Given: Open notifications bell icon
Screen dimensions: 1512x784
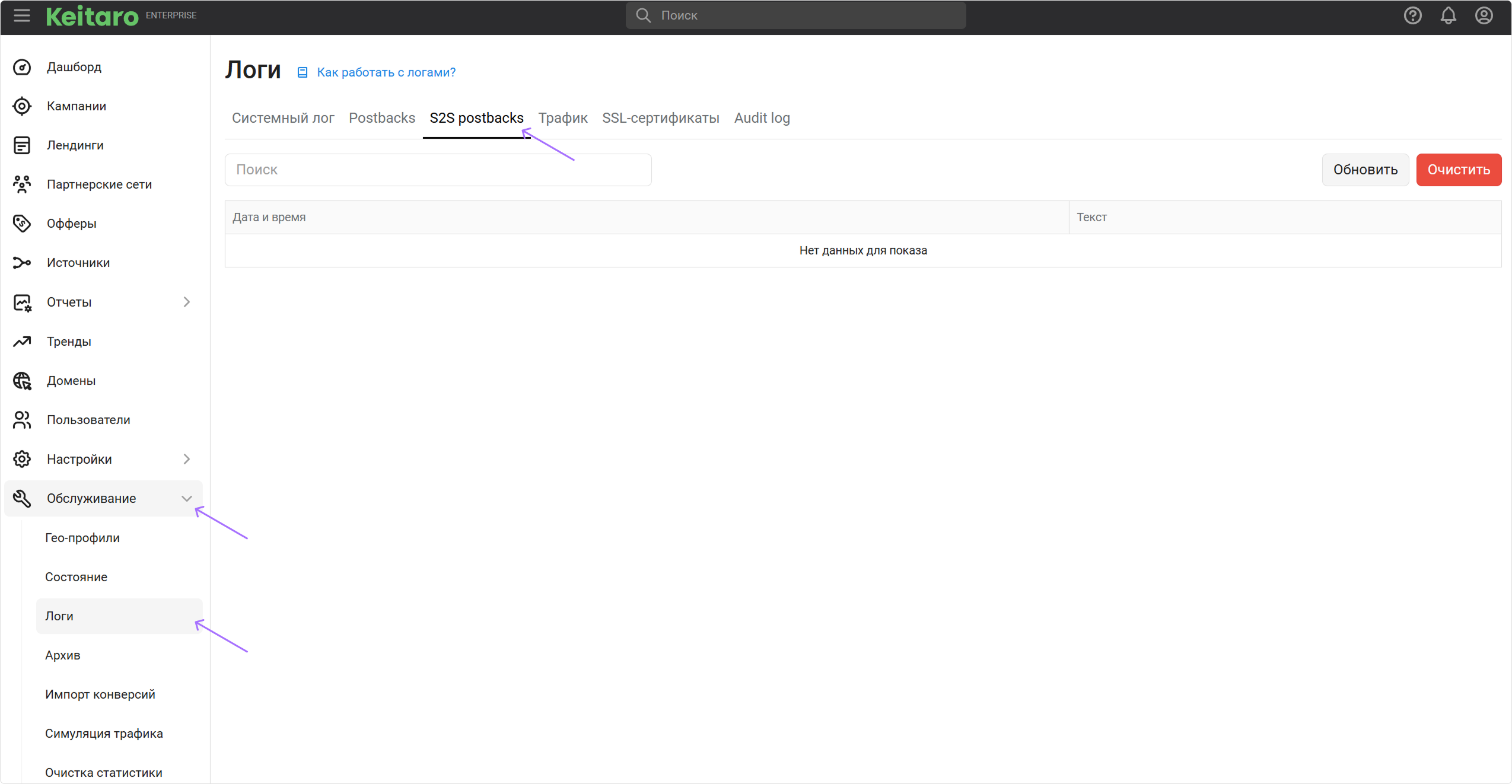Looking at the screenshot, I should [x=1448, y=15].
